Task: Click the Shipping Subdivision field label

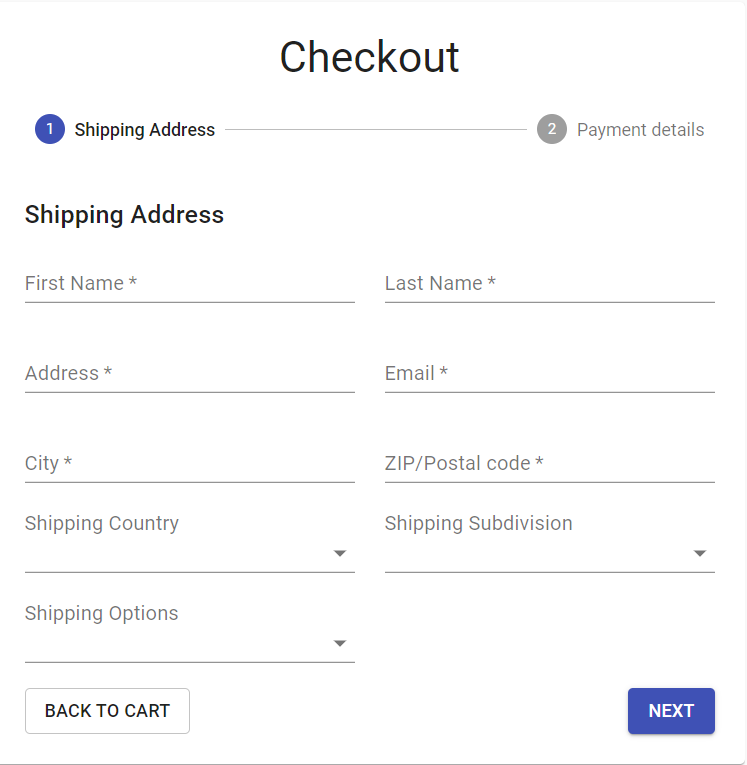Action: coord(478,524)
